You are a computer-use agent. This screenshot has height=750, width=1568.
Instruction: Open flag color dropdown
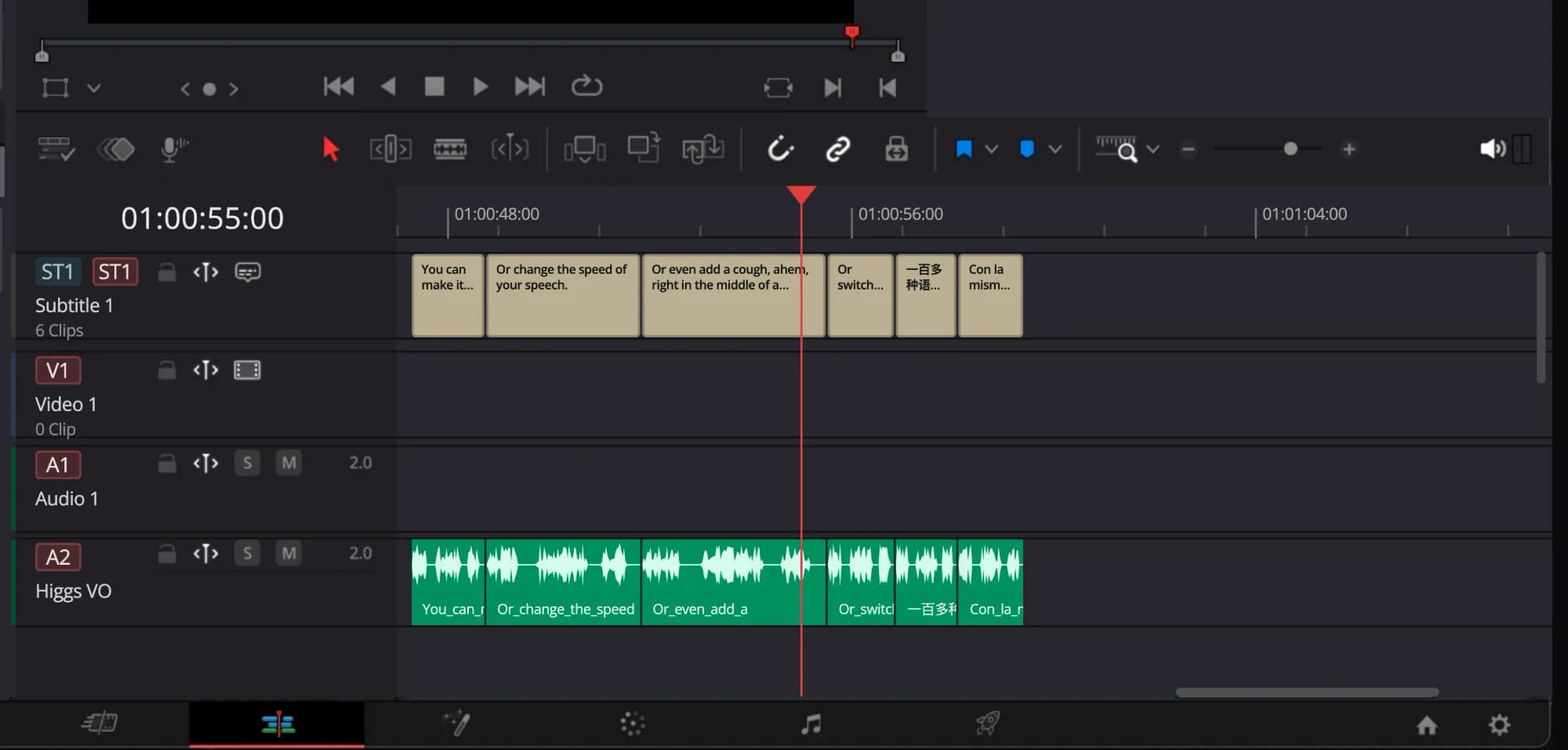point(992,148)
